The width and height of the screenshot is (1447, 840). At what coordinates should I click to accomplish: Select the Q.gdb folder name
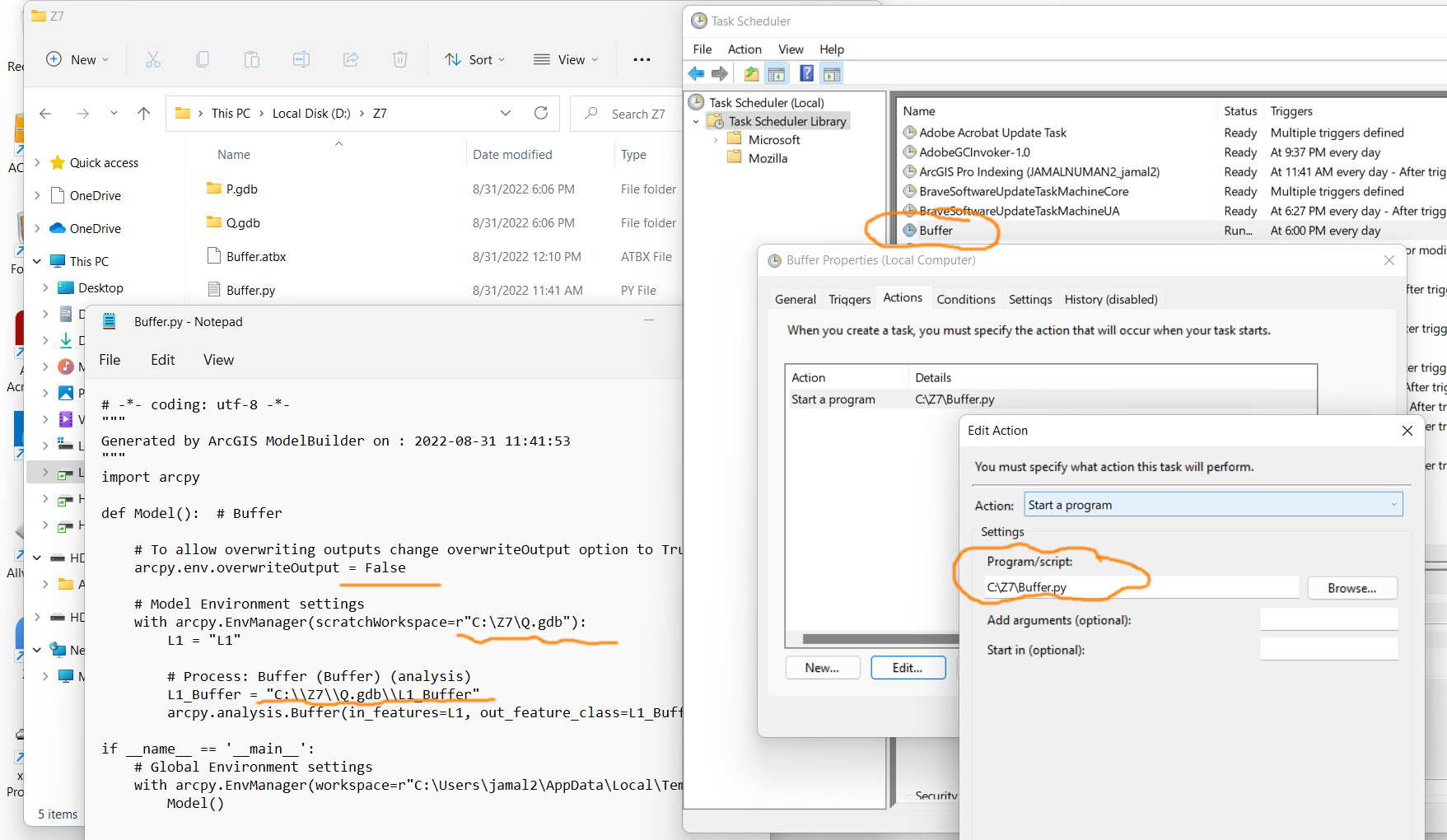243,222
